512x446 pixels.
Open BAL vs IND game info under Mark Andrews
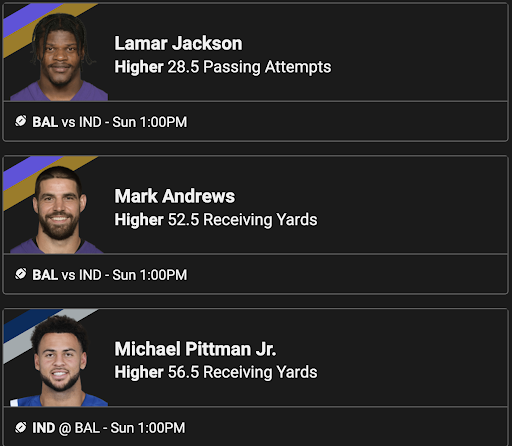tap(110, 275)
